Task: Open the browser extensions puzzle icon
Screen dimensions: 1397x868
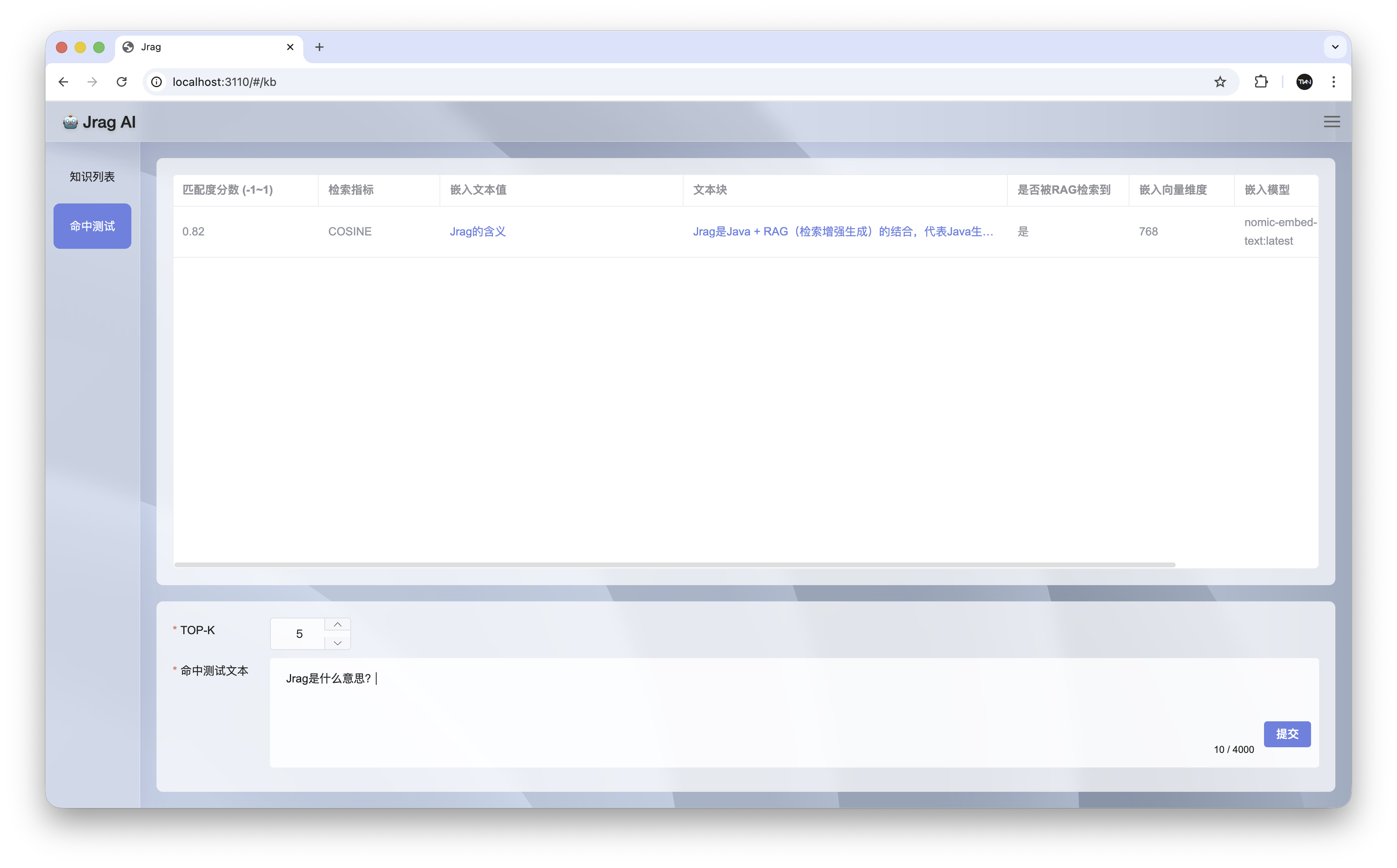Action: coord(1261,81)
